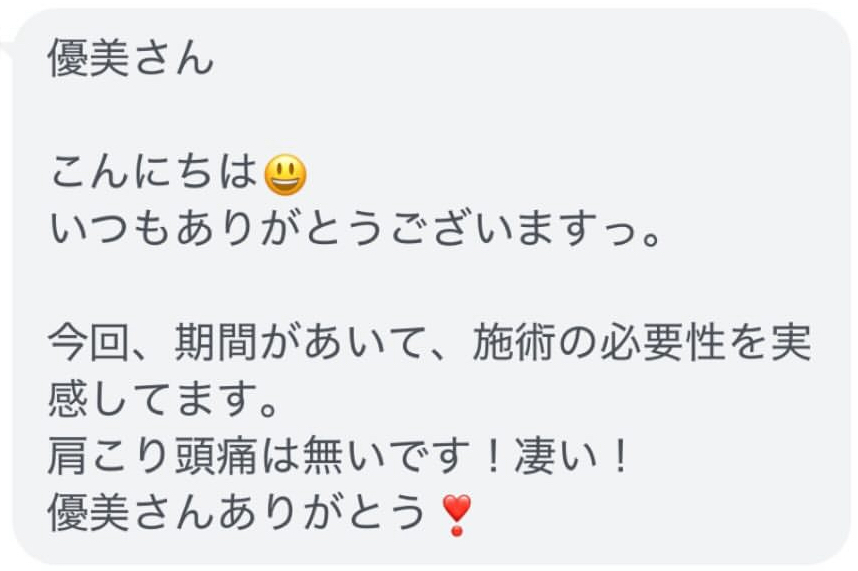This screenshot has height=571, width=858.
Task: Select the 優美さん greeting on the first line
Action: click(x=131, y=58)
